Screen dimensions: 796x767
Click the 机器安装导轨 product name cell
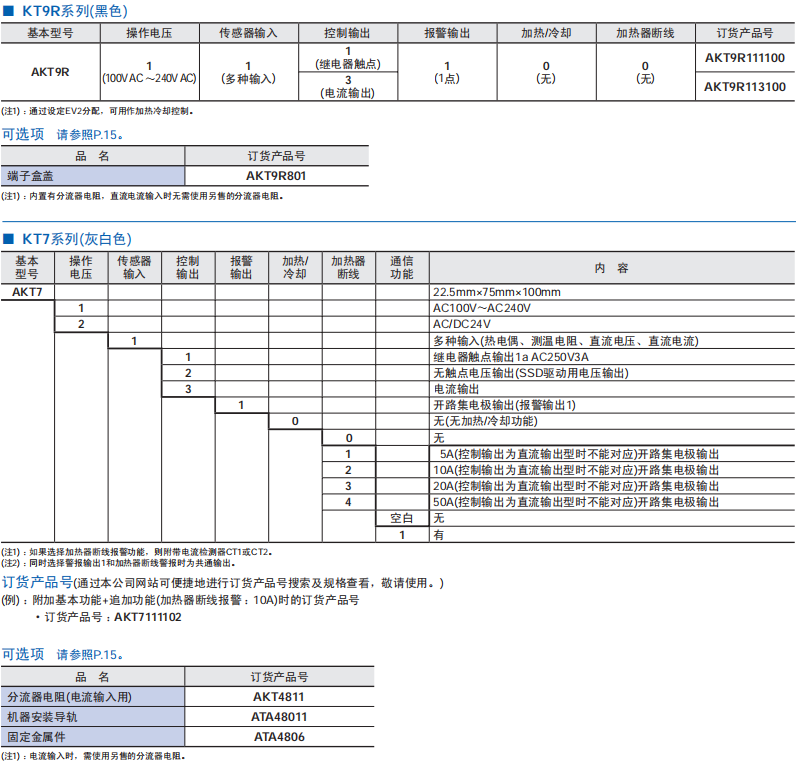click(x=93, y=717)
